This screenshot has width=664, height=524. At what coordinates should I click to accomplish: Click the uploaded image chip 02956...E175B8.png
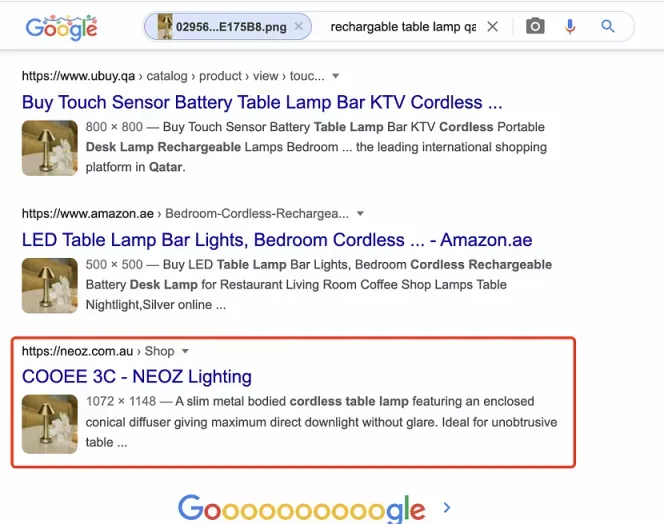pyautogui.click(x=228, y=26)
